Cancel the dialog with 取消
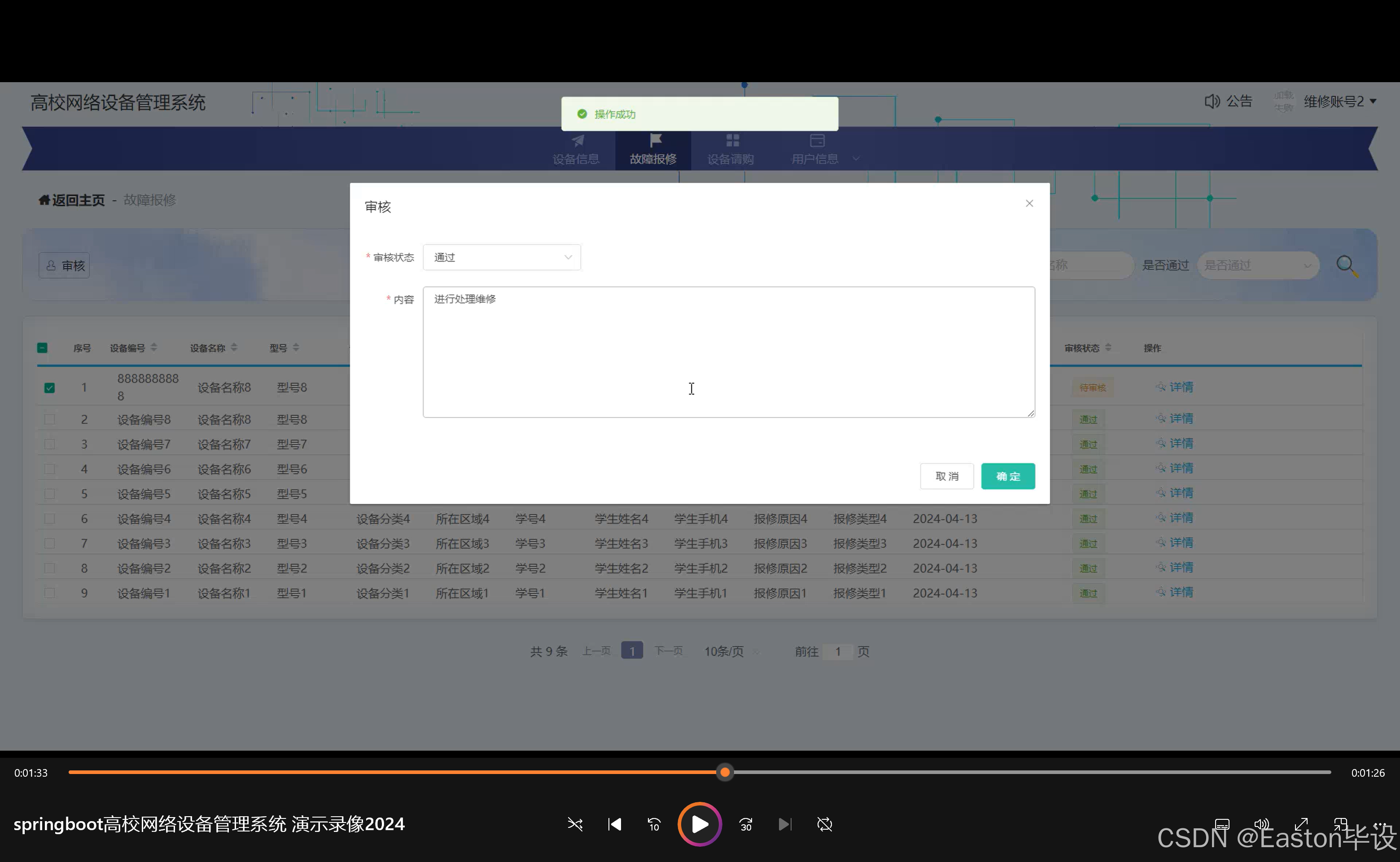This screenshot has height=862, width=1400. 946,476
